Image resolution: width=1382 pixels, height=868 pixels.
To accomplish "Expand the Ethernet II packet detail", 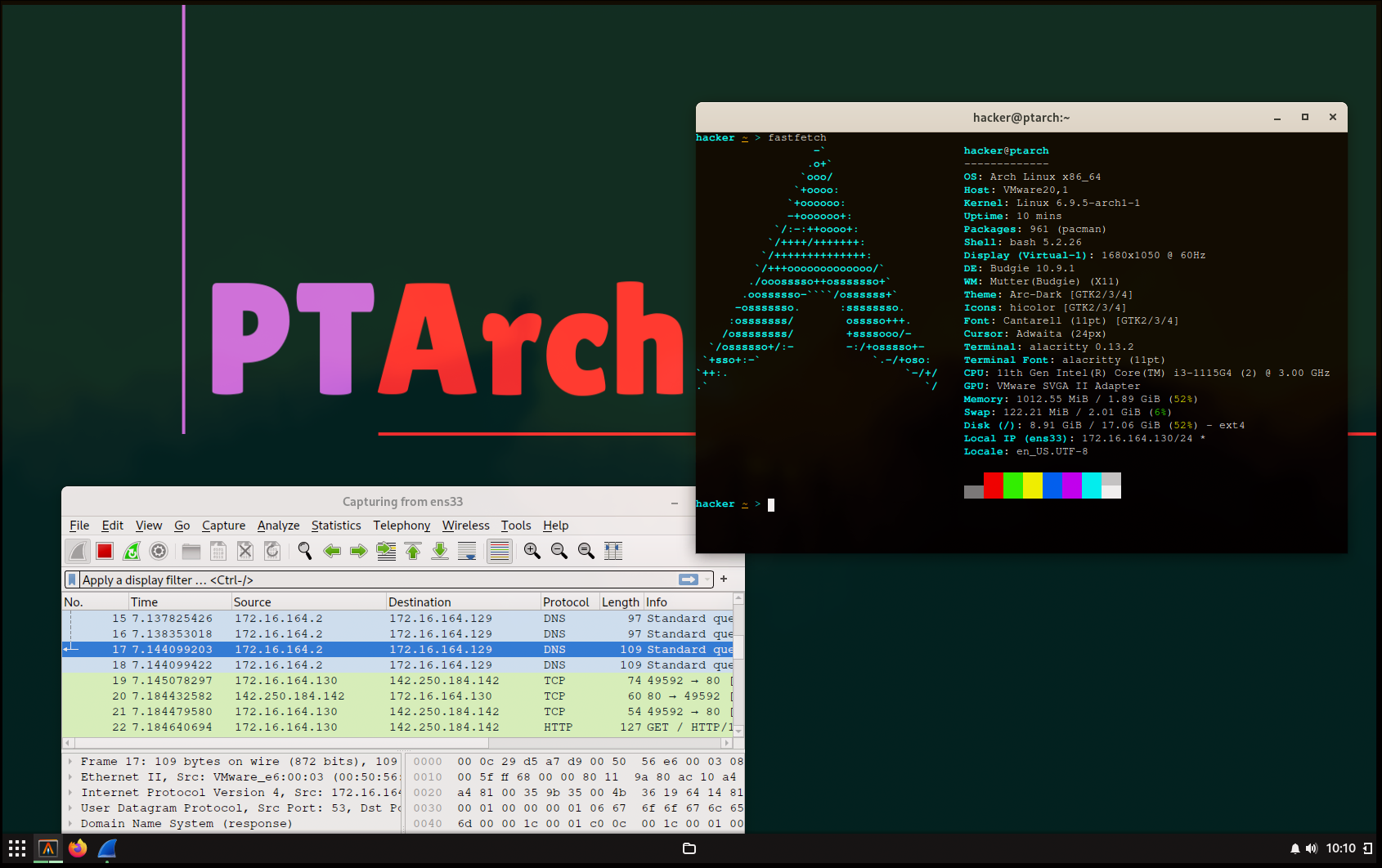I will coord(70,776).
